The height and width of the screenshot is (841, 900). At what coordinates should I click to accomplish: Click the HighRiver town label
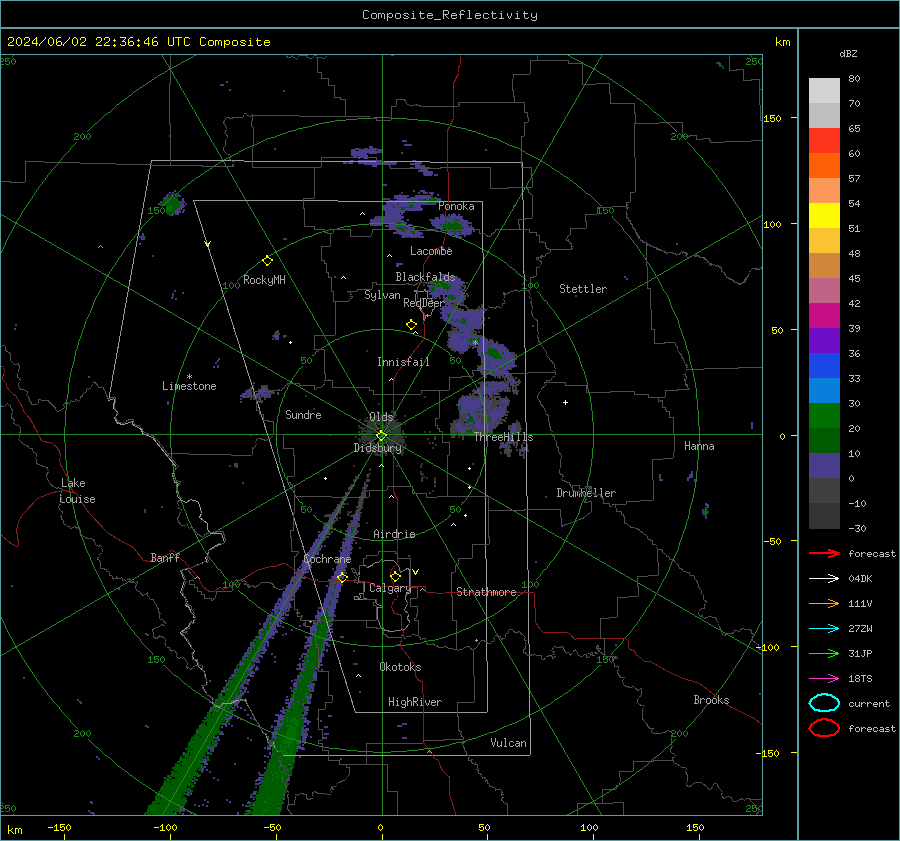click(415, 702)
